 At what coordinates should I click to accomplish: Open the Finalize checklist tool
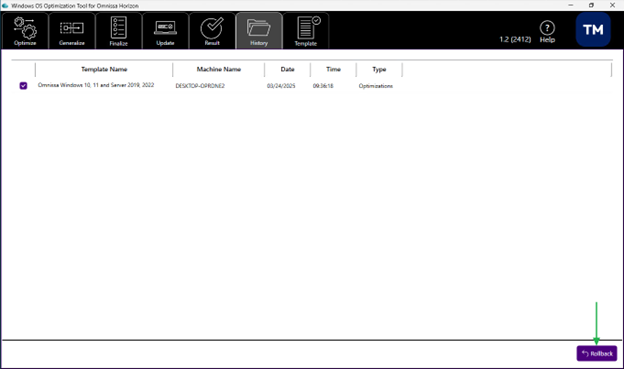(x=119, y=31)
